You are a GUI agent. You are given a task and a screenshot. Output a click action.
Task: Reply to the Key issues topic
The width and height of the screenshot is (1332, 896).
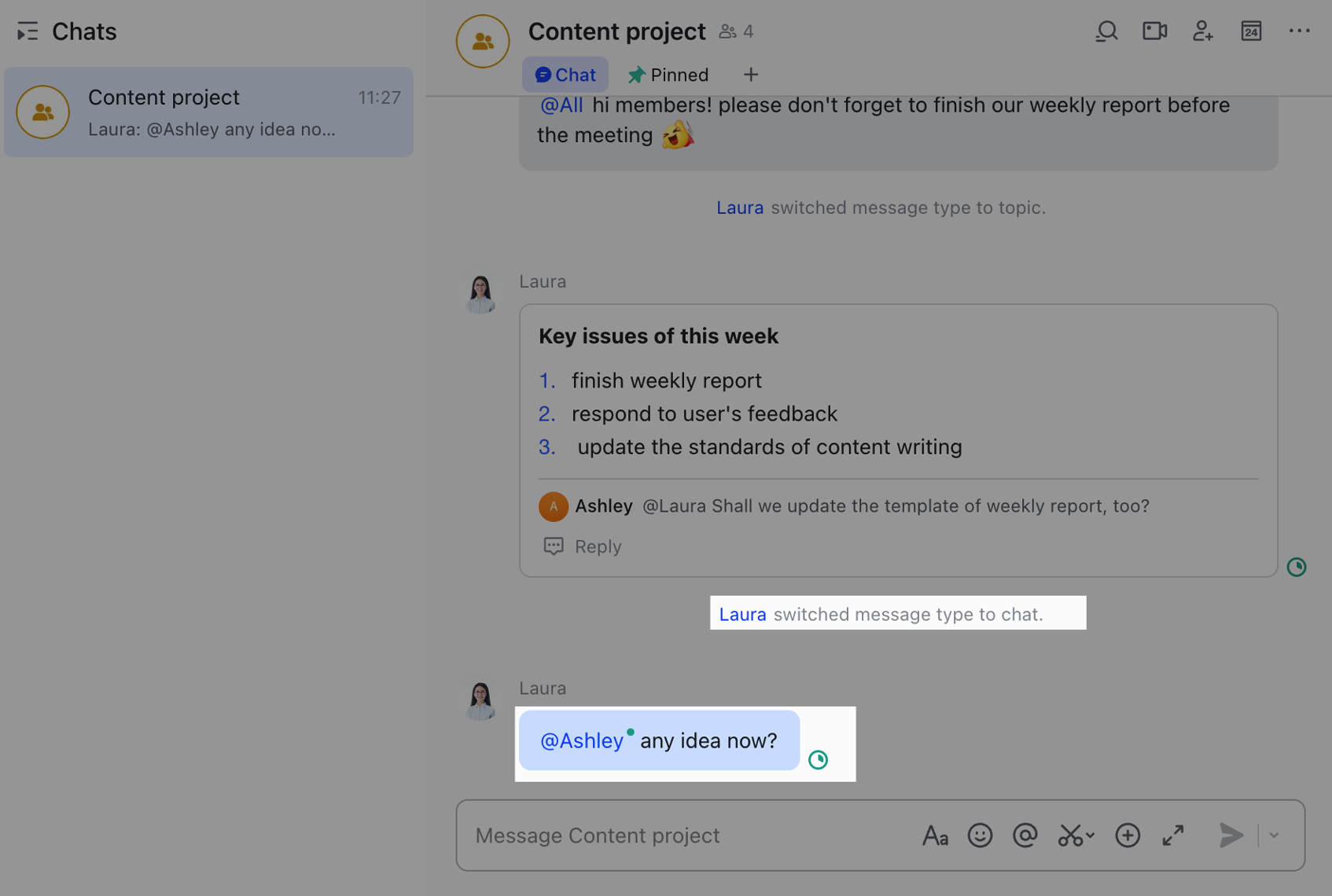pos(583,546)
